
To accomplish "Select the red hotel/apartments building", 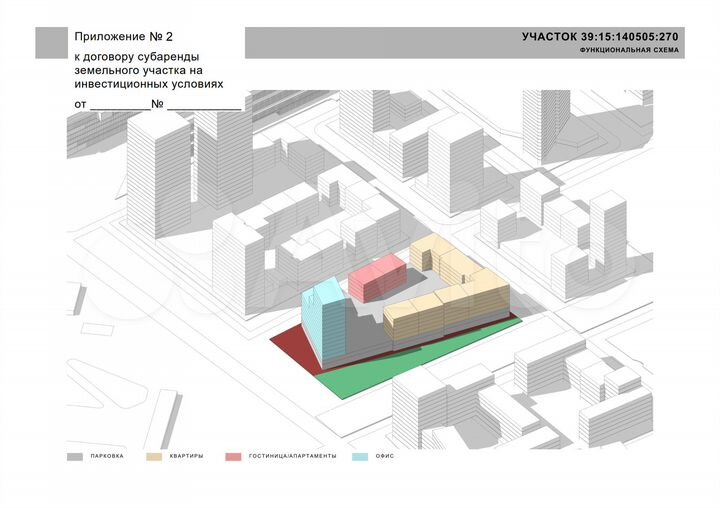I will [x=376, y=278].
